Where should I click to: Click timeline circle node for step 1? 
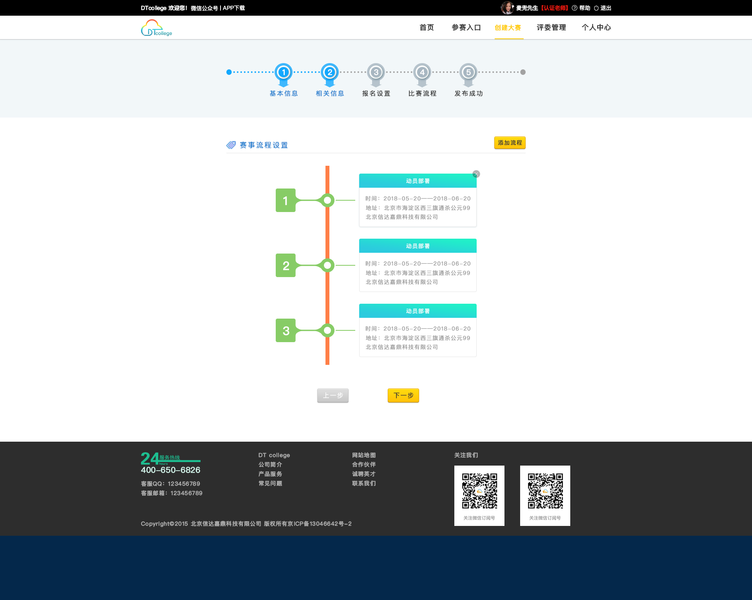coord(328,200)
